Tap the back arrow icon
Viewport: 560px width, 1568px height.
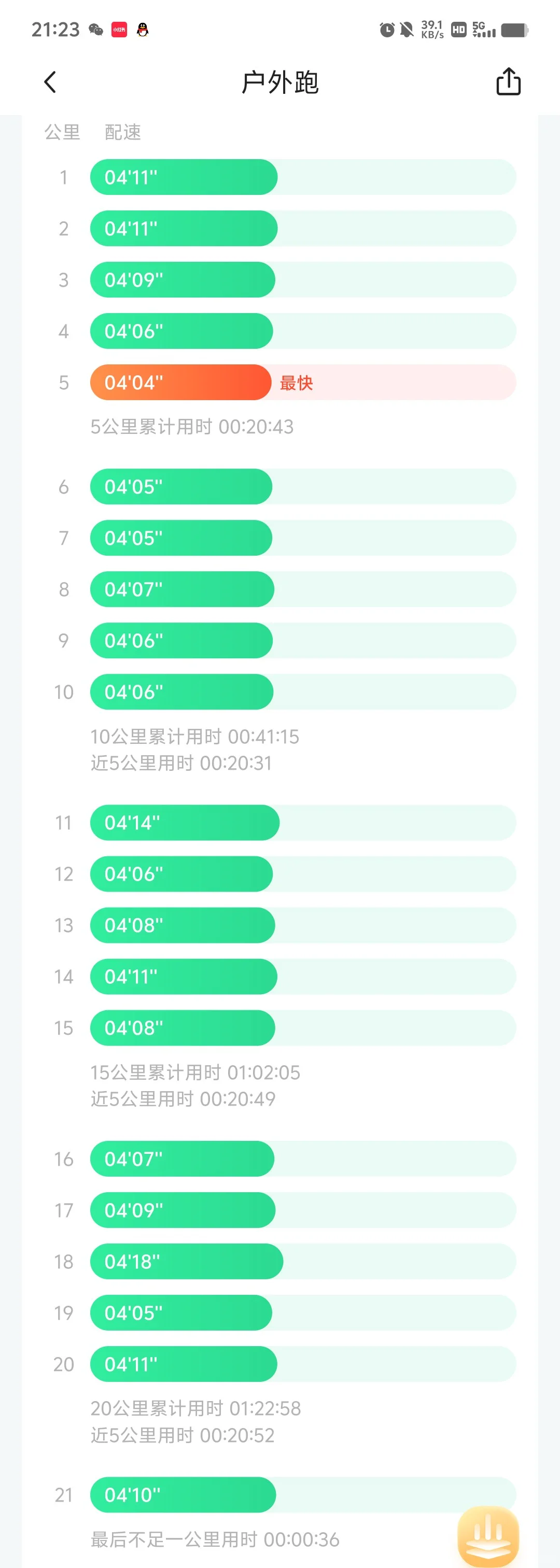tap(50, 82)
